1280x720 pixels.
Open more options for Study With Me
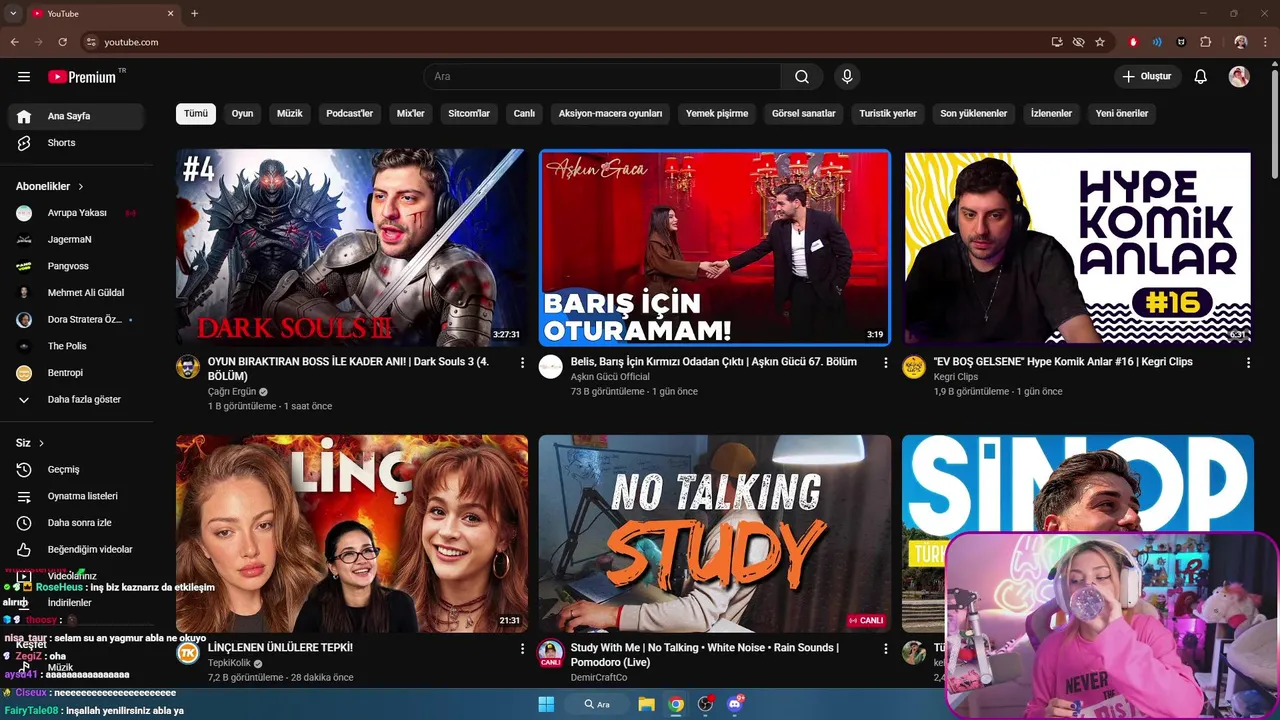tap(885, 649)
